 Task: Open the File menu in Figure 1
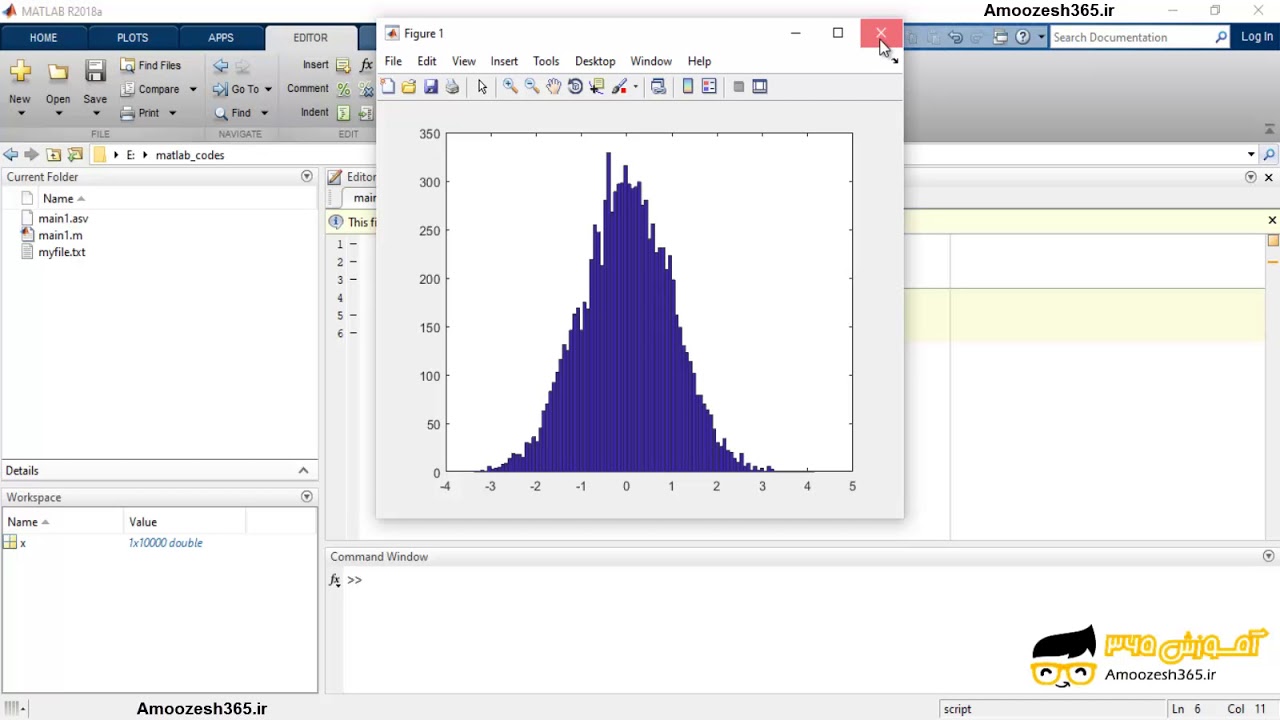tap(393, 61)
